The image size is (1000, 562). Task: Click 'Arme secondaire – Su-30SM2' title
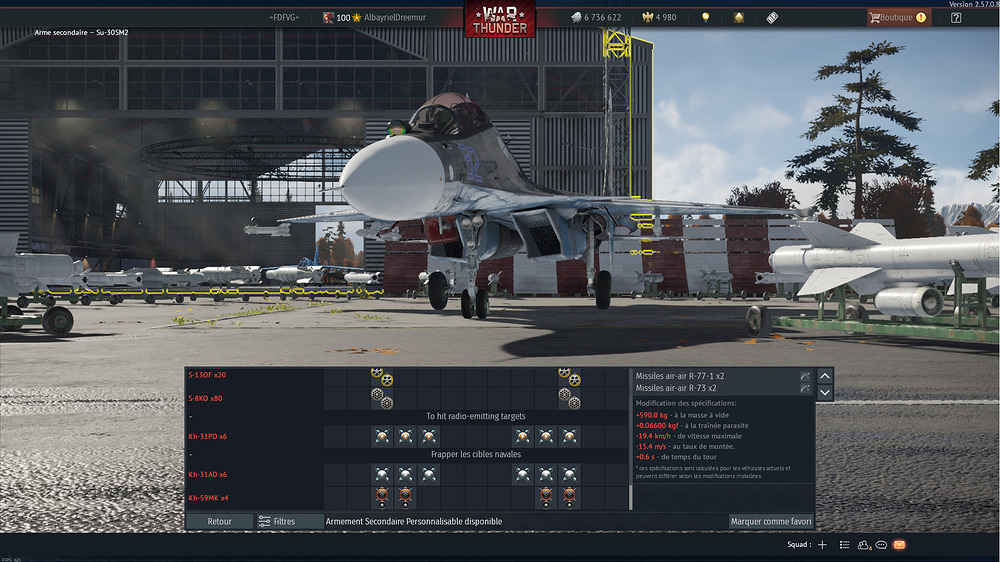coord(81,32)
